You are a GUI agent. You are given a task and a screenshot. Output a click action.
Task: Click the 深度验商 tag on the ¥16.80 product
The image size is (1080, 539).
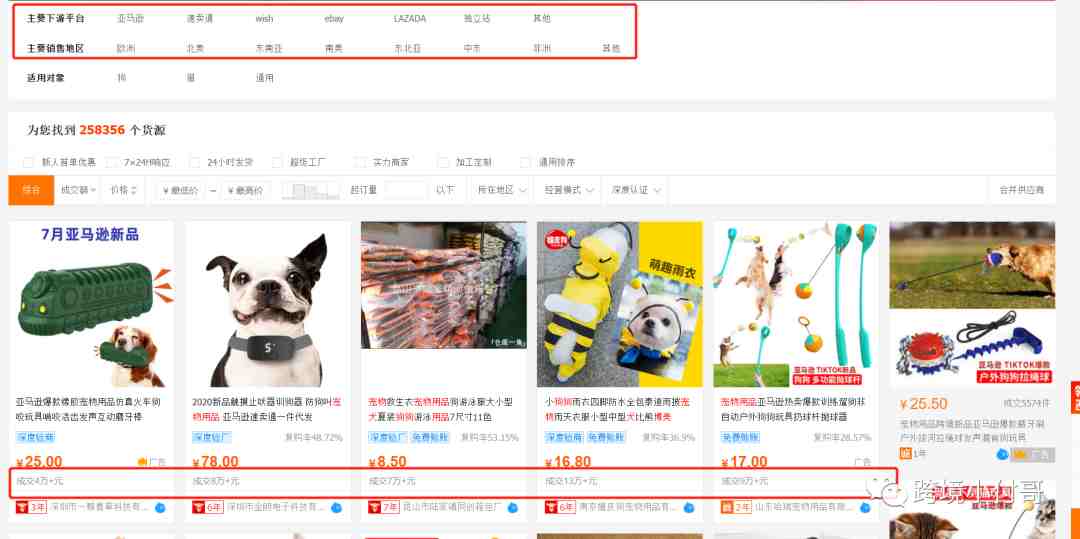point(564,437)
